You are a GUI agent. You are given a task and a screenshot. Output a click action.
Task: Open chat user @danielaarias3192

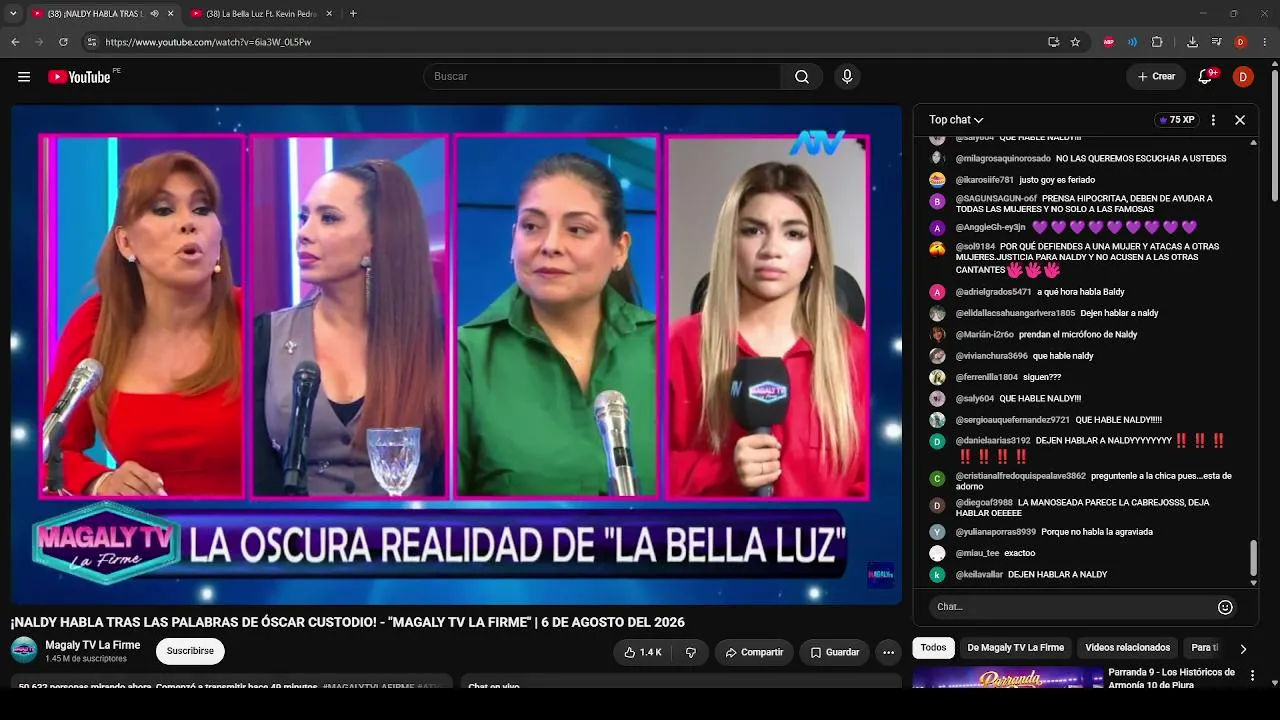(993, 441)
